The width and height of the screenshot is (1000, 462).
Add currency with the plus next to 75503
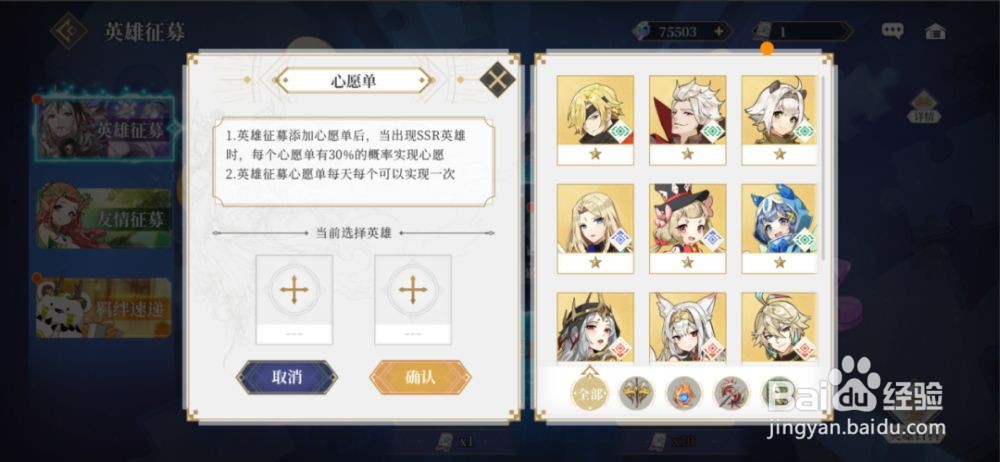(x=719, y=31)
